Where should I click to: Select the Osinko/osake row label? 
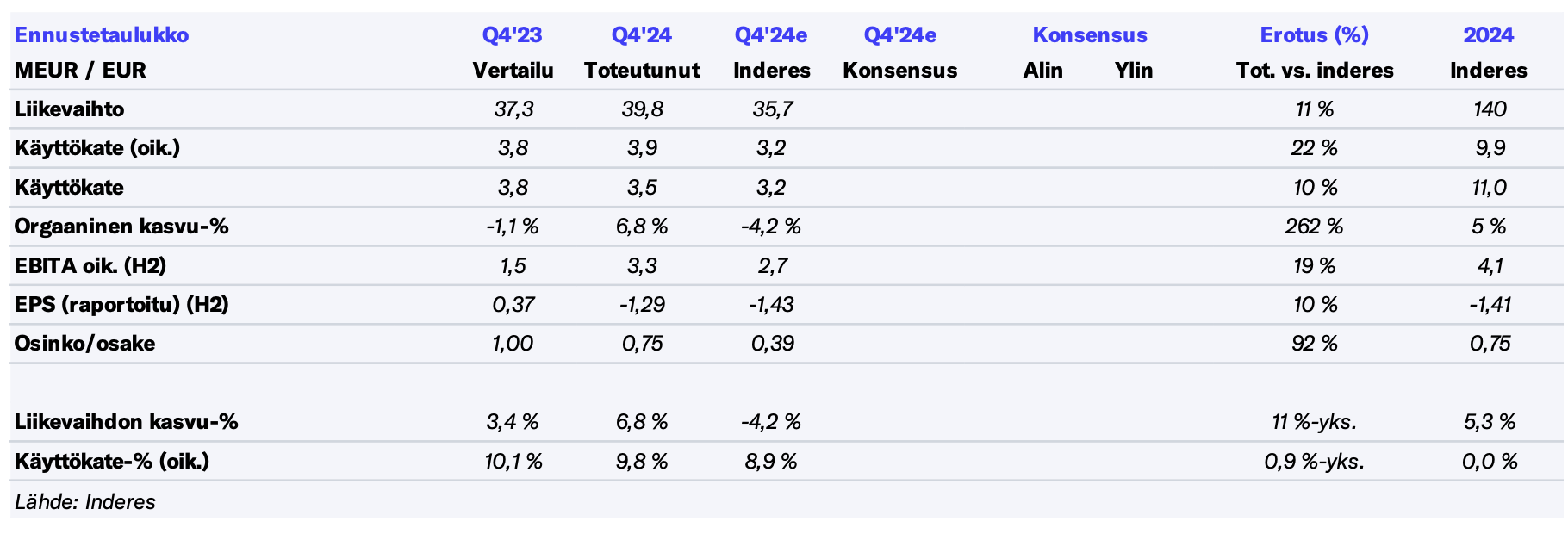[x=85, y=344]
